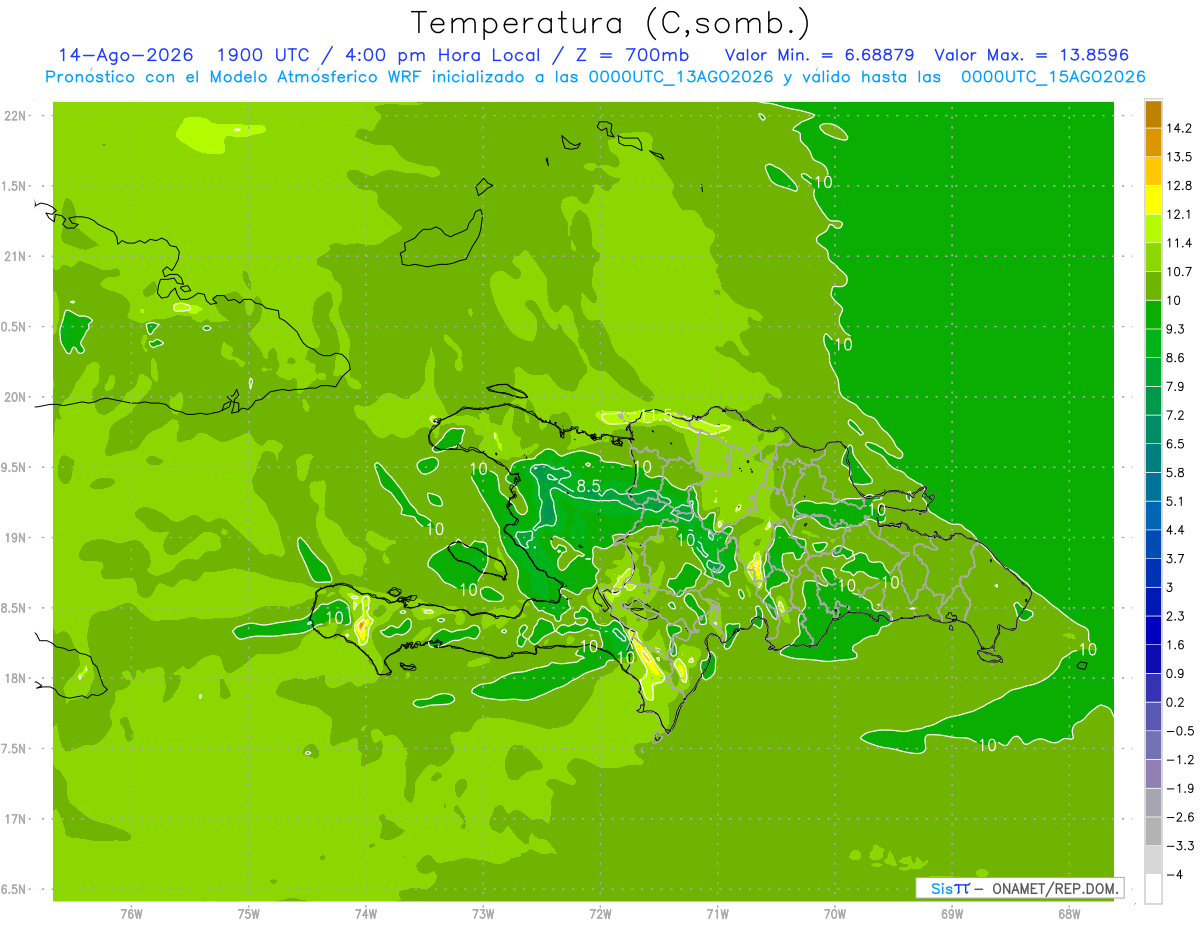The image size is (1200, 927).
Task: Click the '76W' longitude axis label
Action: (x=131, y=913)
